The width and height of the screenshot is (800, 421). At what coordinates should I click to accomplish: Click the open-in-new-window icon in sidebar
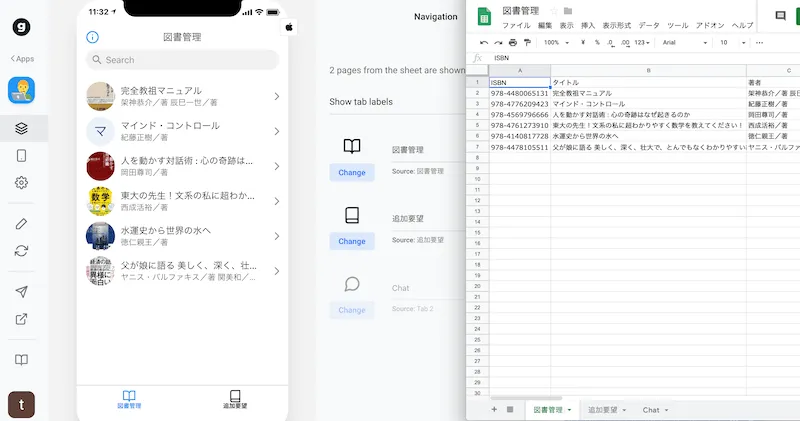(21, 319)
